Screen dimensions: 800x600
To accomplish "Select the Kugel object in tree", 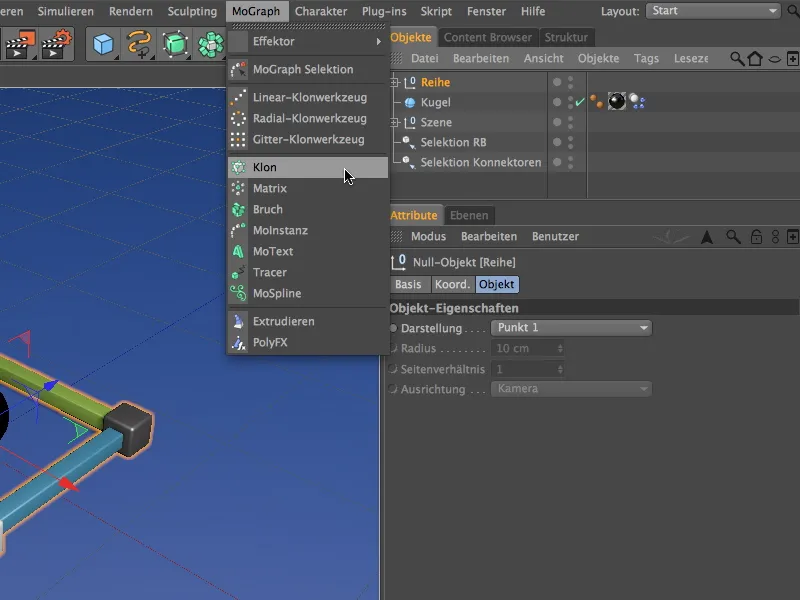I will (x=435, y=103).
